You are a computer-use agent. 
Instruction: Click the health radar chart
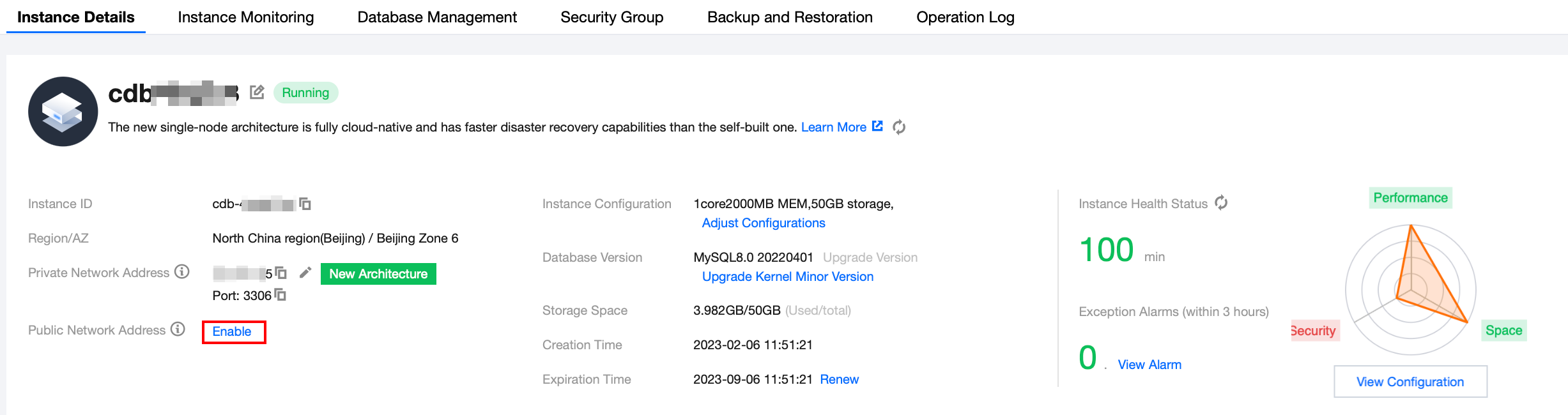coord(1411,290)
